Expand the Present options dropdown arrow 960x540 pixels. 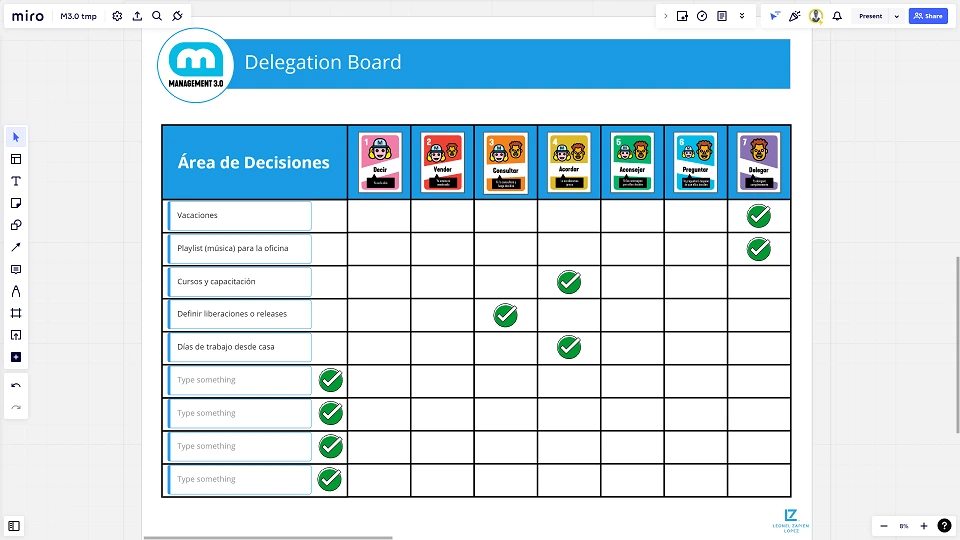pyautogui.click(x=896, y=16)
